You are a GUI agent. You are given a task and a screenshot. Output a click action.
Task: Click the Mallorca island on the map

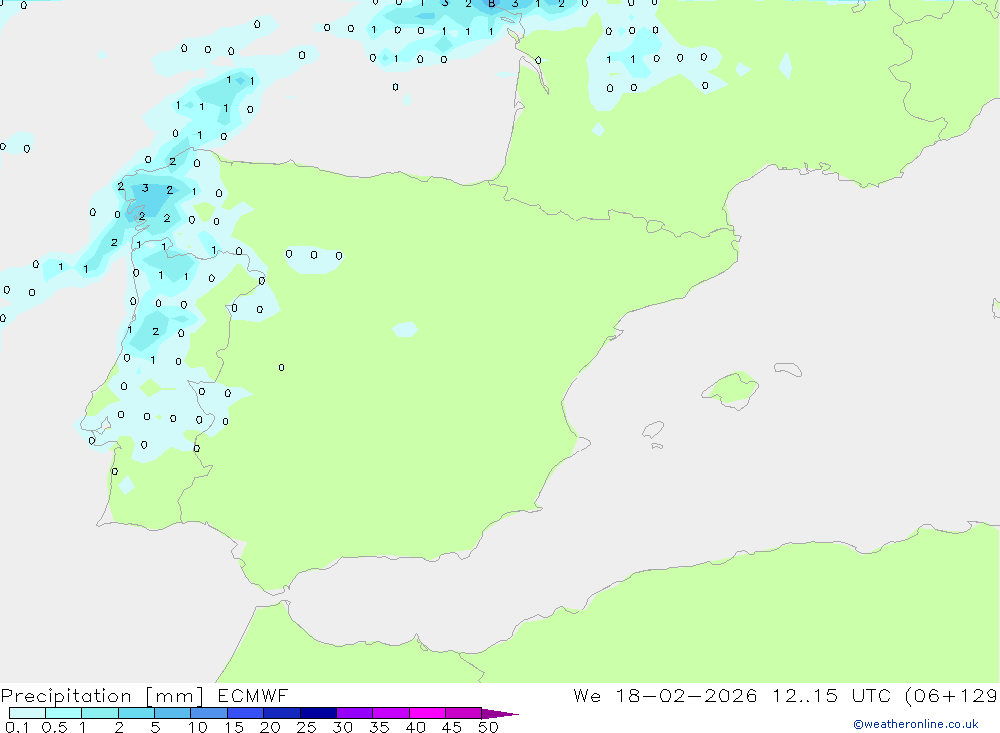pos(731,388)
